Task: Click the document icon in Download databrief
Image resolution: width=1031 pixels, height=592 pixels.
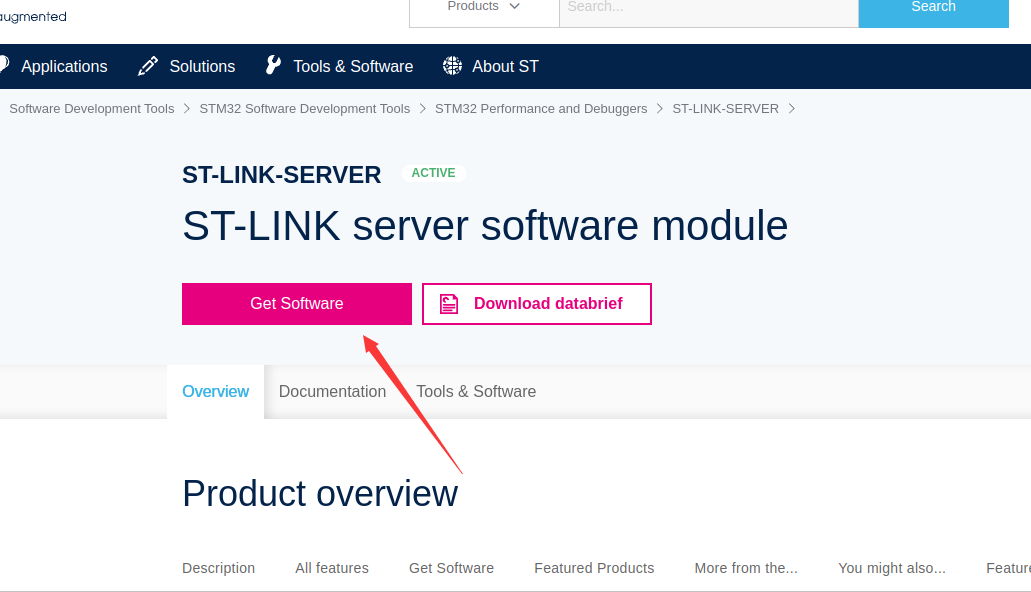Action: 448,304
